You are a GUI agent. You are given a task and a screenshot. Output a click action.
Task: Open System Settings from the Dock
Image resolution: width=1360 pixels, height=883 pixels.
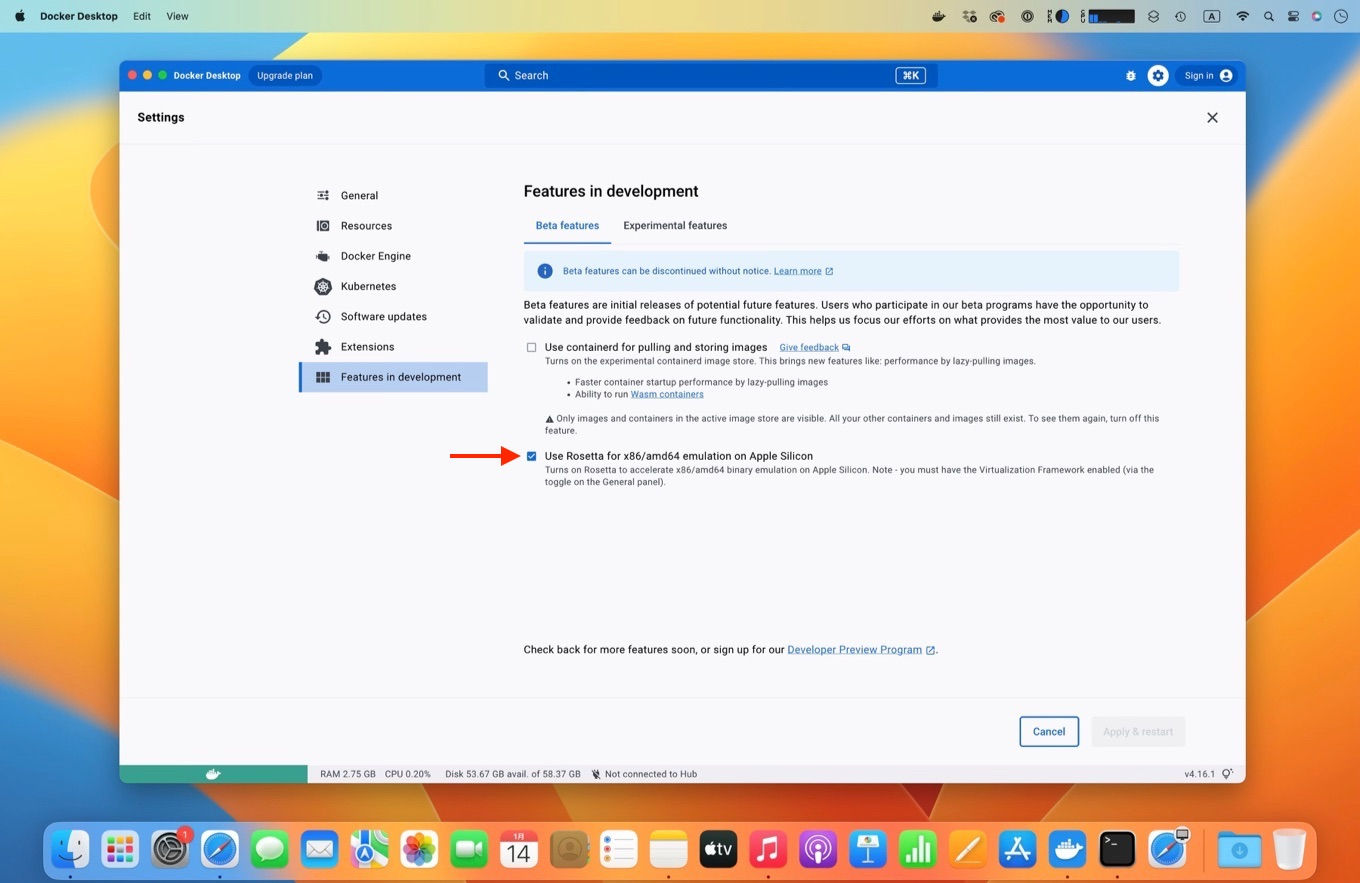(170, 850)
